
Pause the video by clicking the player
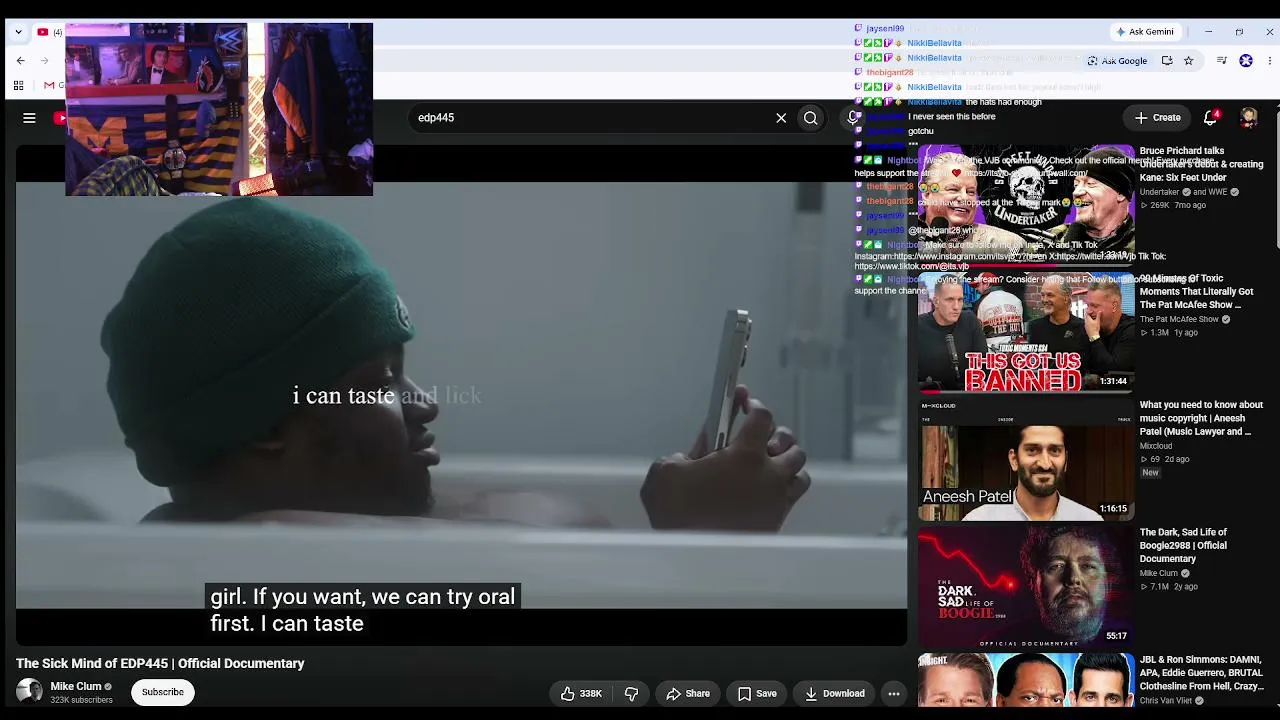(x=461, y=395)
